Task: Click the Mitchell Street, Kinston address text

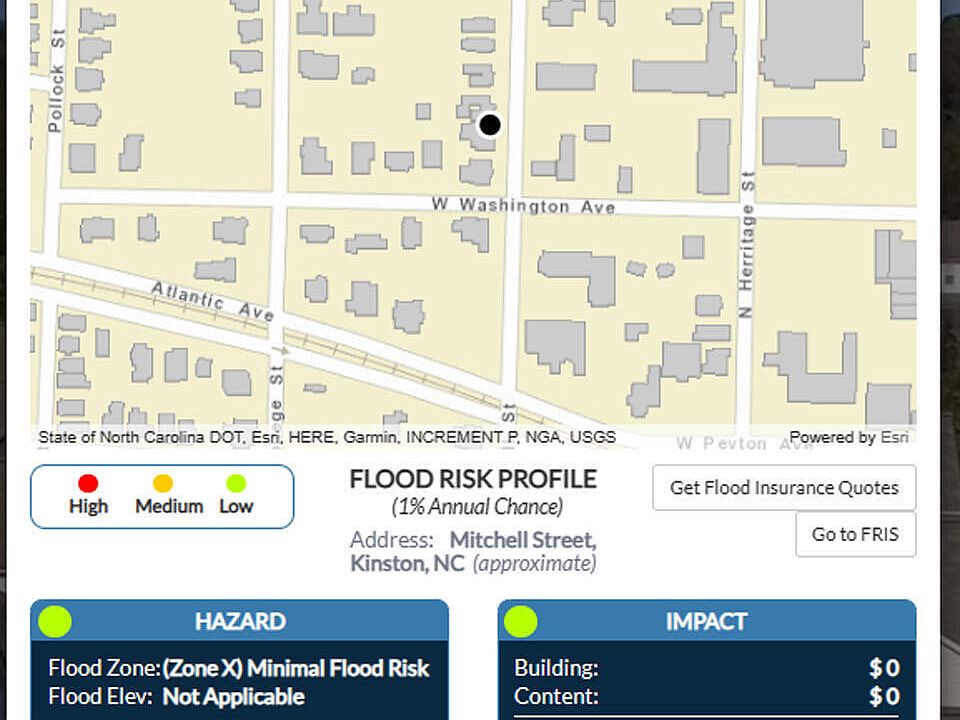Action: tap(473, 551)
